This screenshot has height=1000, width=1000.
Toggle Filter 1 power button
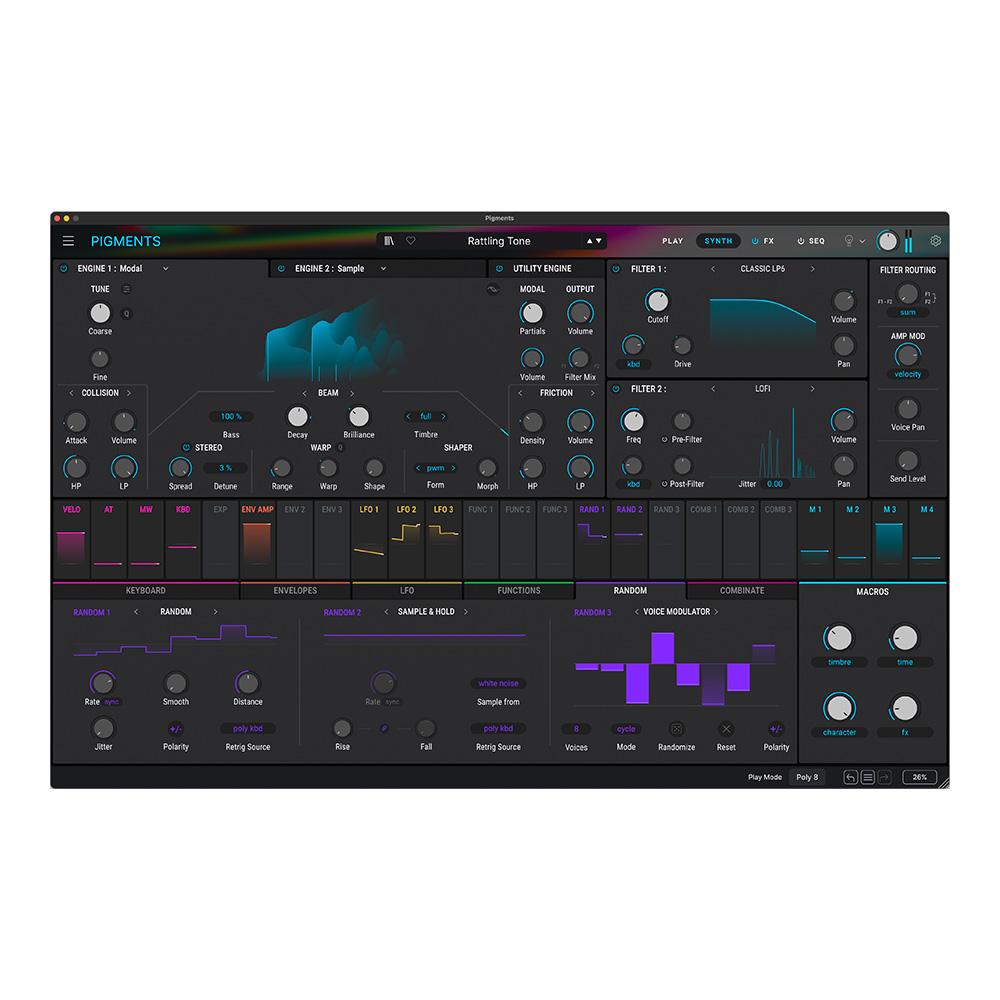[616, 269]
